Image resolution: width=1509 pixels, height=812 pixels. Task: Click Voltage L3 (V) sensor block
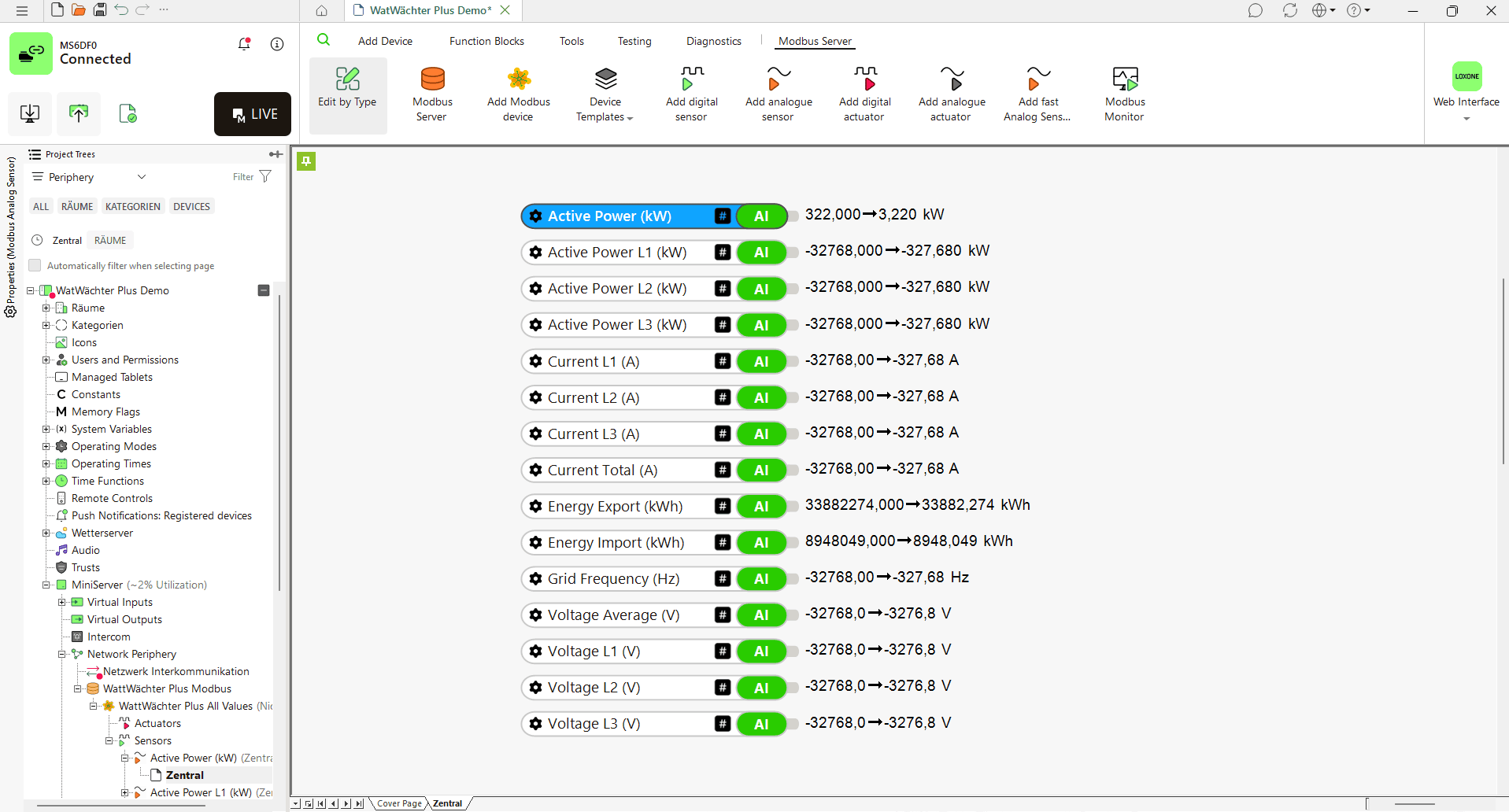tap(654, 723)
